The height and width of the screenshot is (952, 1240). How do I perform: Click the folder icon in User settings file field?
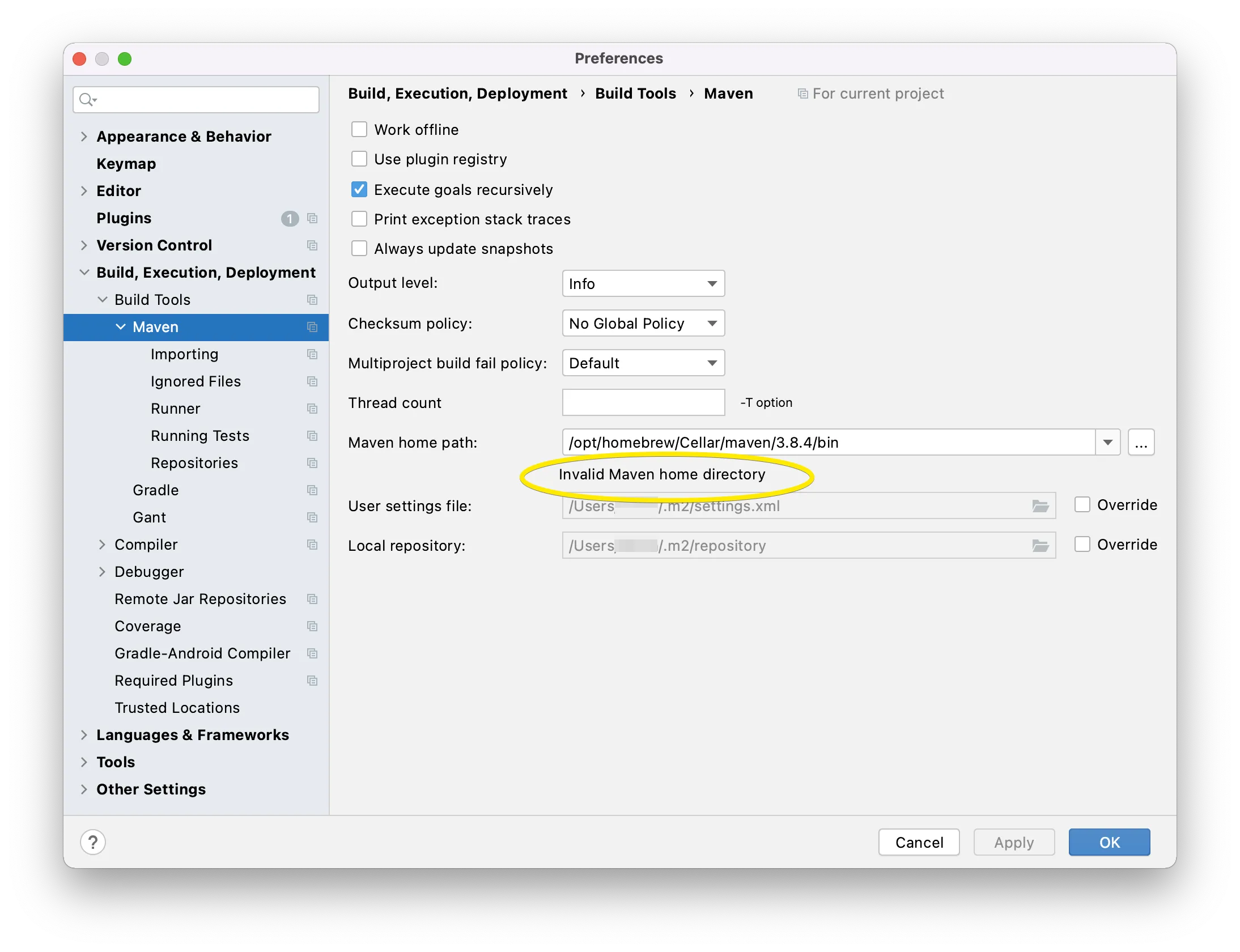pyautogui.click(x=1040, y=506)
